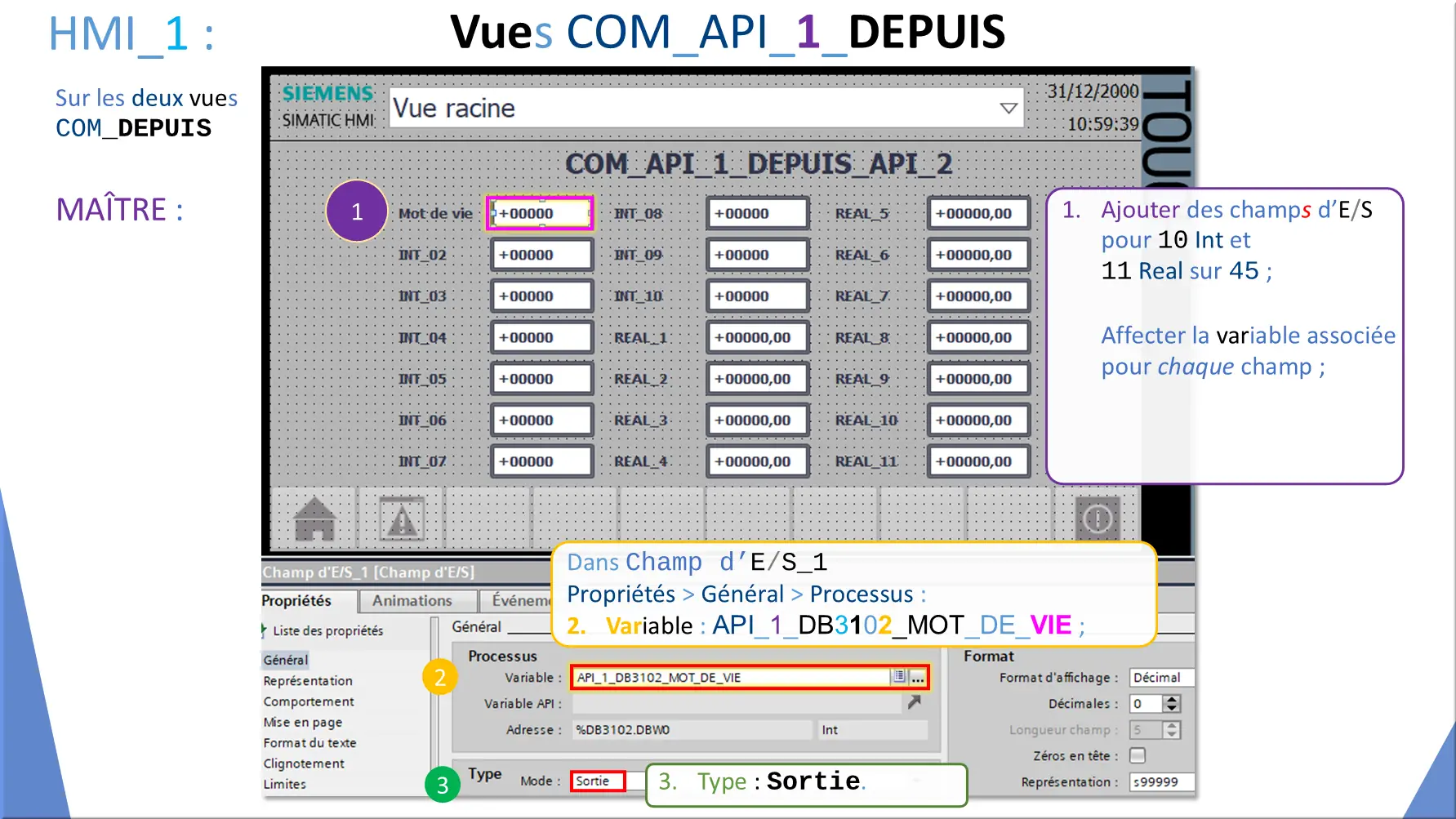Click the Représentation s99999 field
This screenshot has height=819, width=1456.
click(1160, 781)
